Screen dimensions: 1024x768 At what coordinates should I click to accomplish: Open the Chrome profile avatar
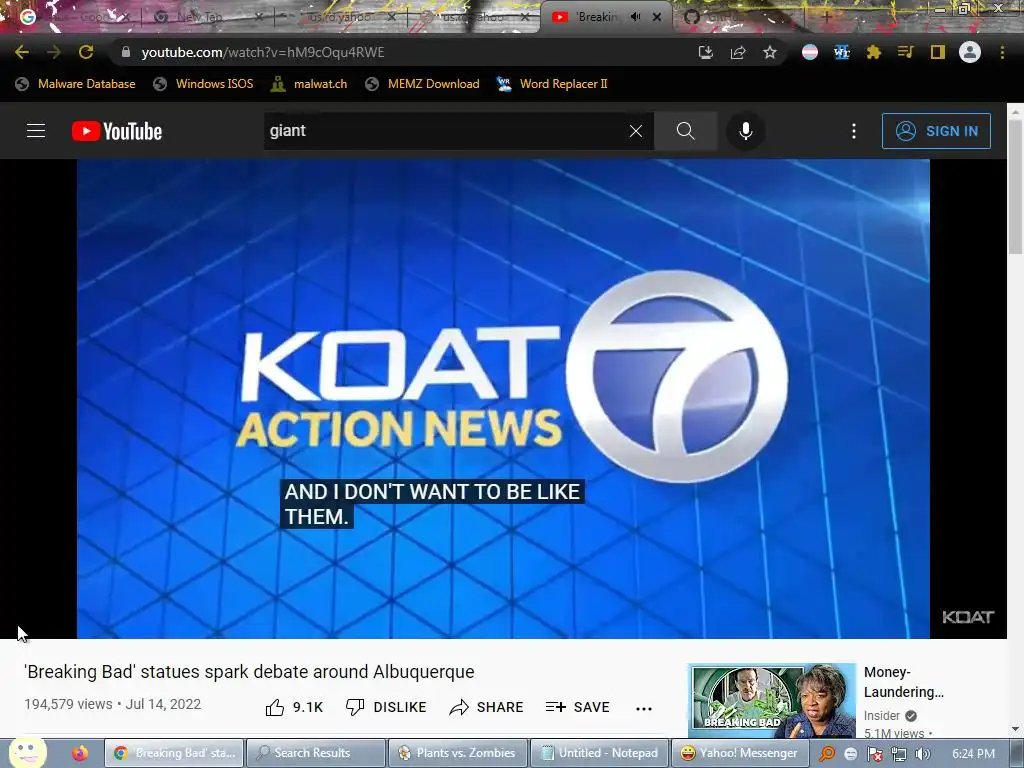(970, 52)
